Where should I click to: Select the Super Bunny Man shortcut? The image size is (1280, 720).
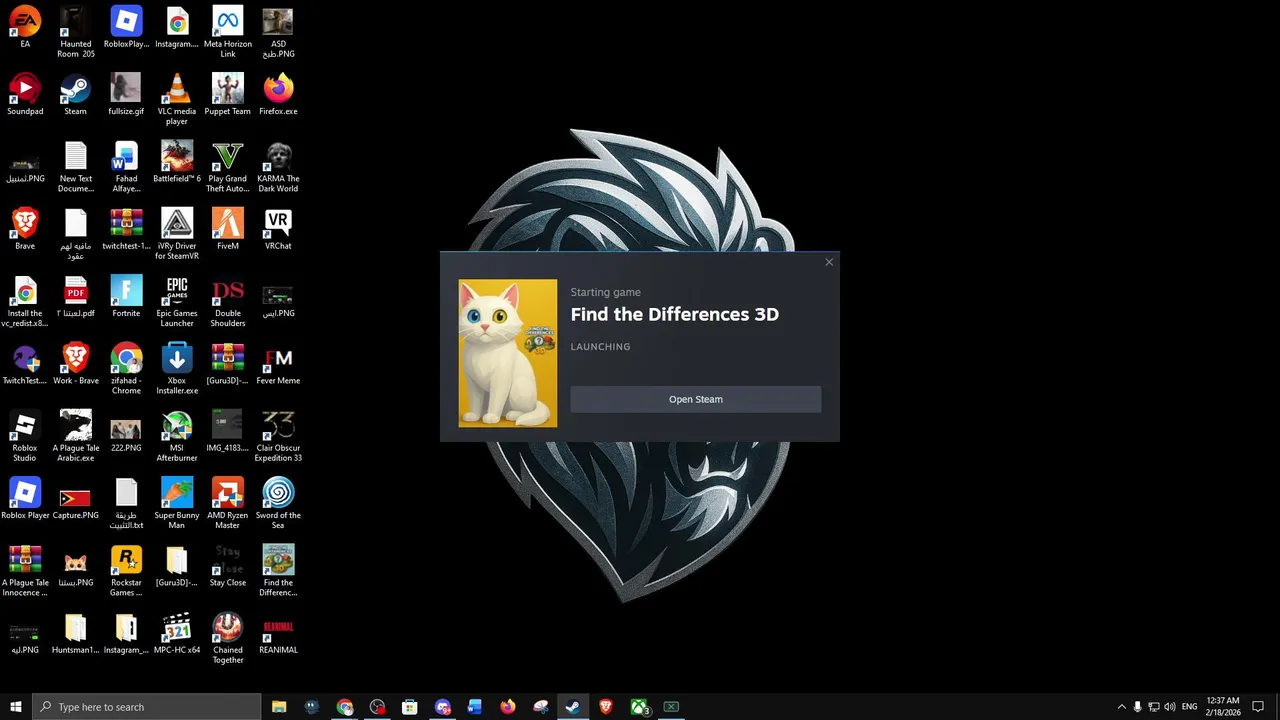[177, 503]
